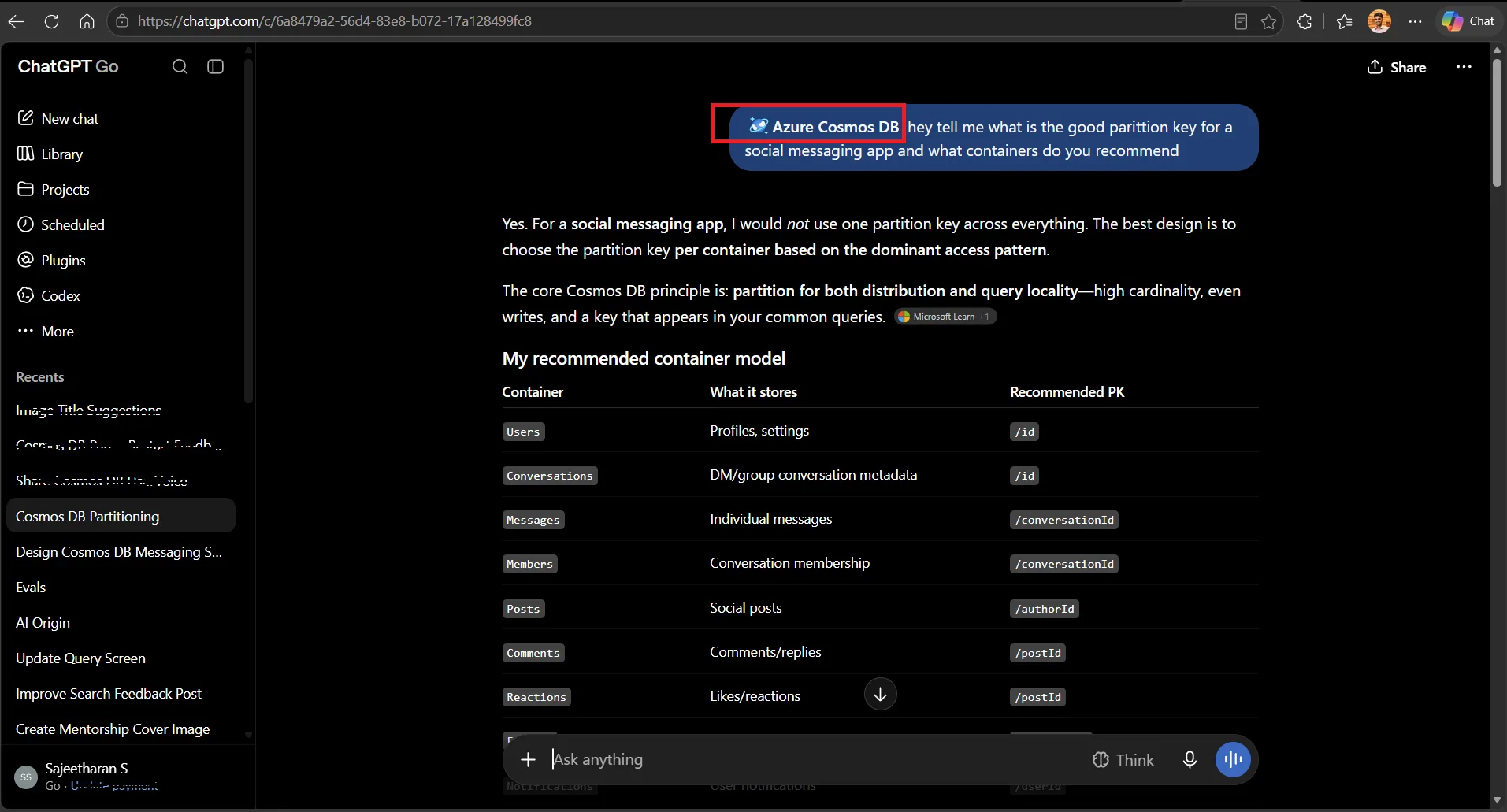Toggle the Think mode

click(1123, 759)
